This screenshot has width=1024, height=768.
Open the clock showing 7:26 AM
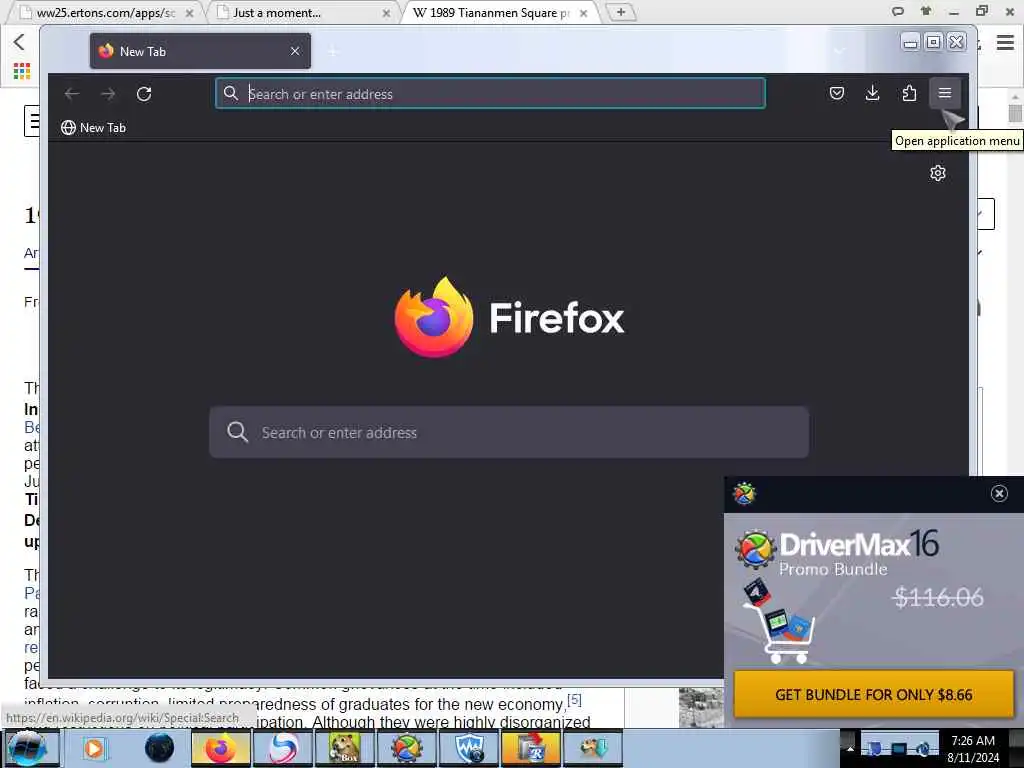click(x=973, y=748)
